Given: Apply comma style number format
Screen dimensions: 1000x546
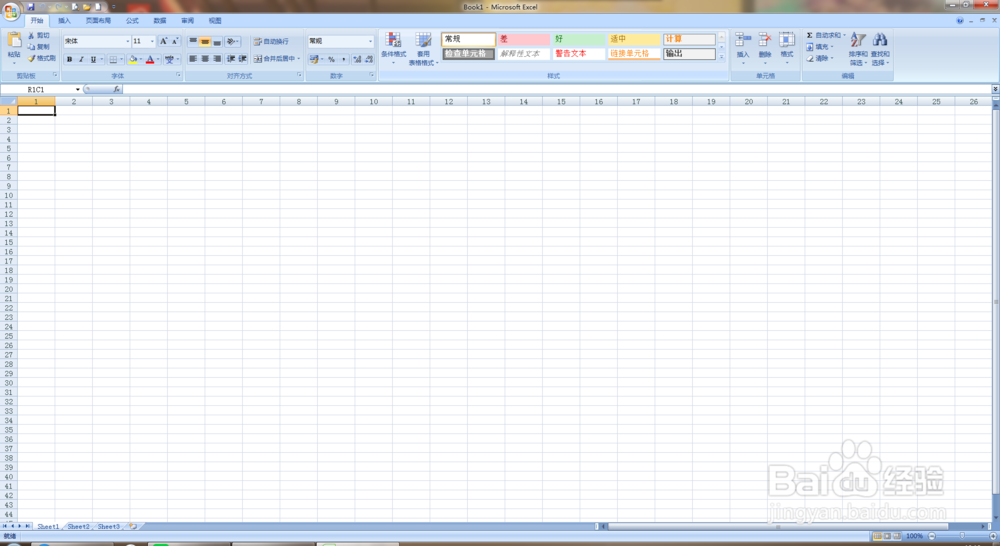Looking at the screenshot, I should click(x=343, y=59).
